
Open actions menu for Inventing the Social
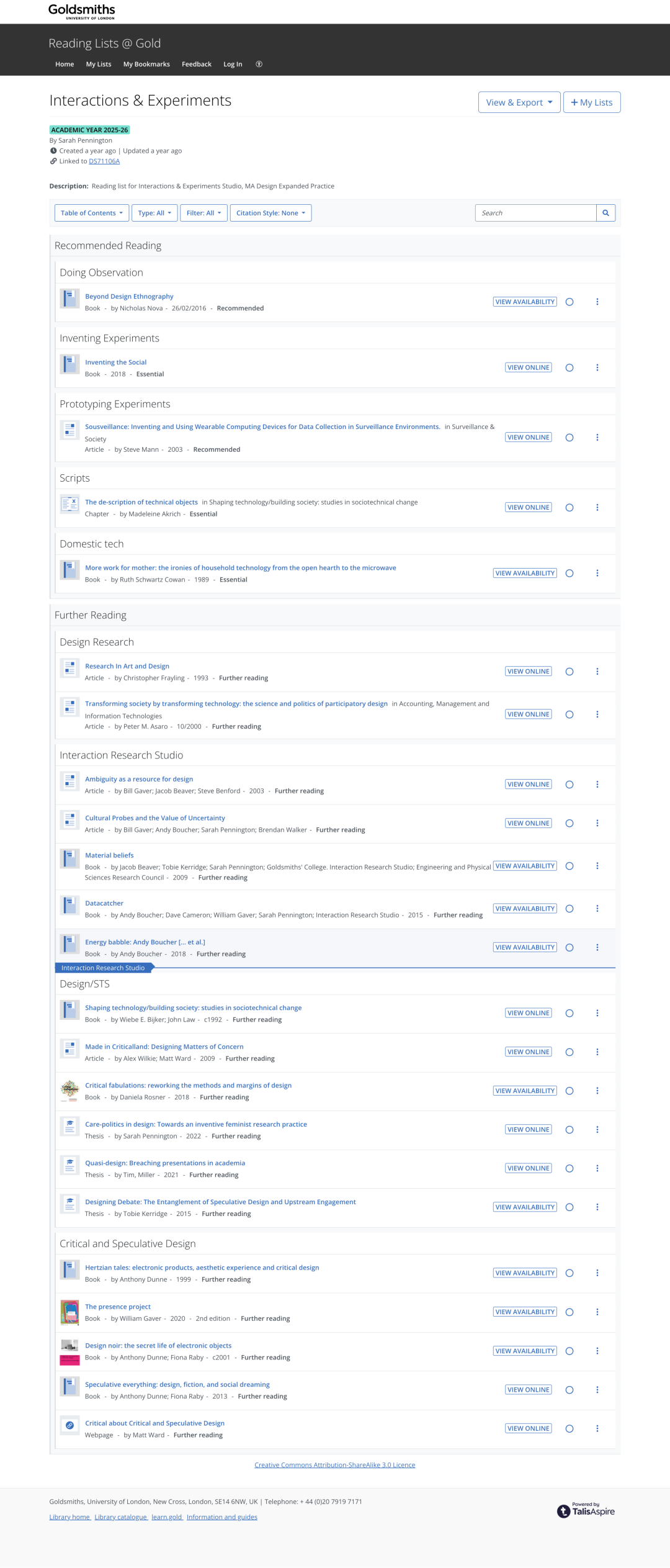[x=597, y=367]
